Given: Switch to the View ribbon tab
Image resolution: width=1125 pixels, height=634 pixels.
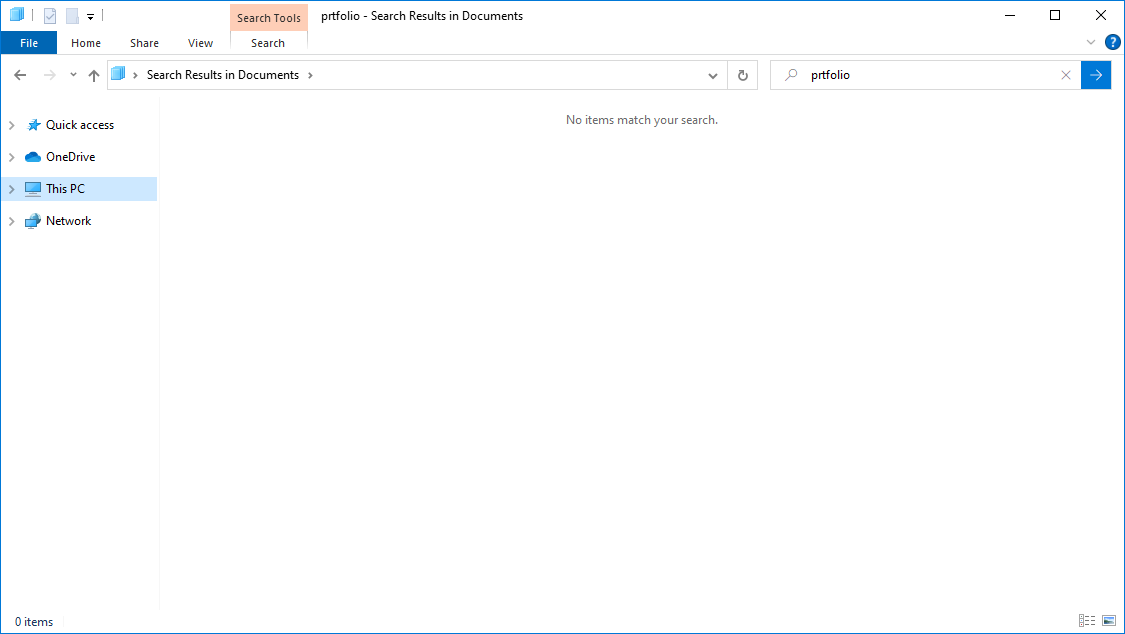Looking at the screenshot, I should point(200,43).
